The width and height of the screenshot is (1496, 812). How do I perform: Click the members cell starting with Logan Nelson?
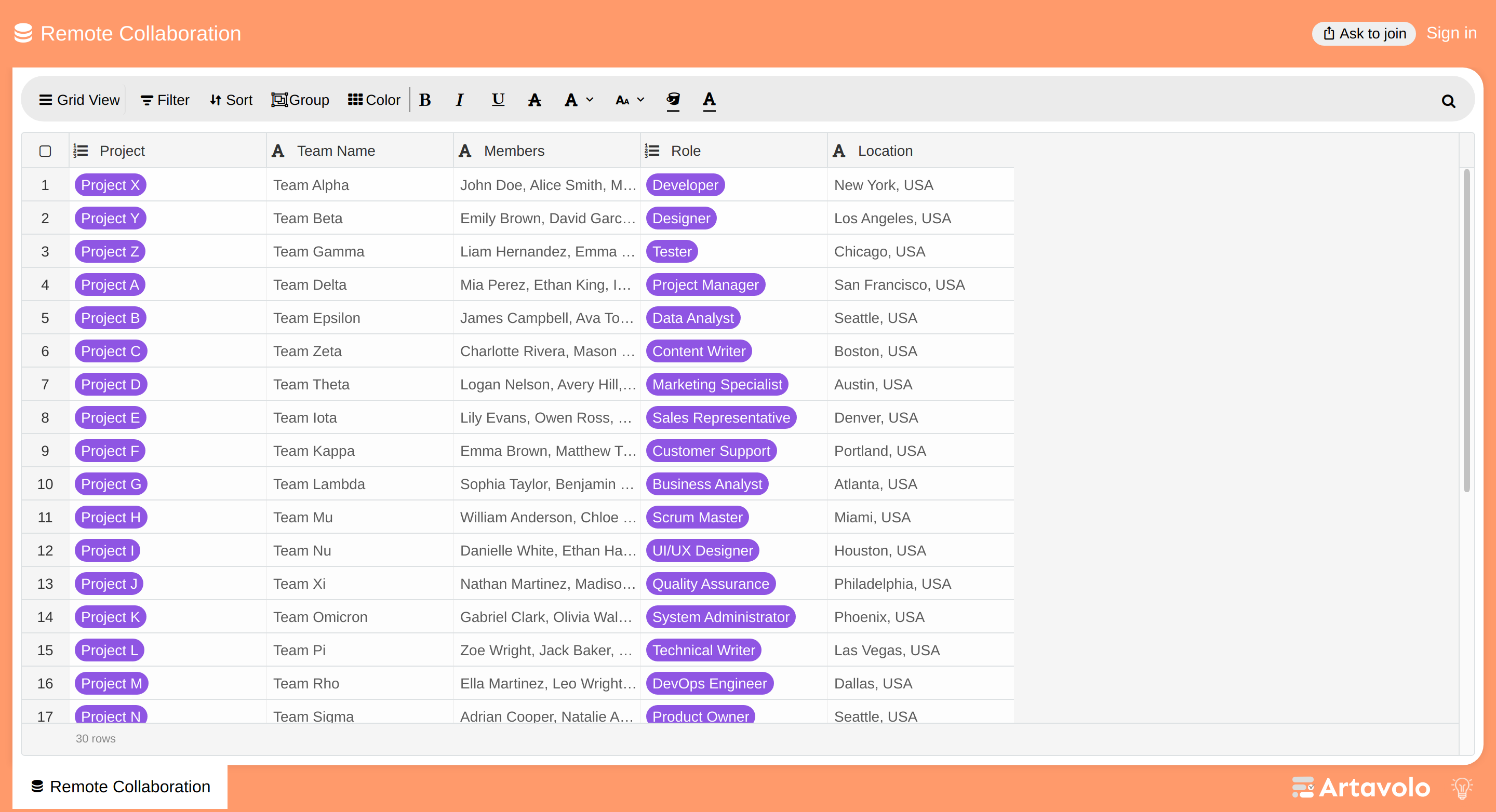tap(546, 384)
